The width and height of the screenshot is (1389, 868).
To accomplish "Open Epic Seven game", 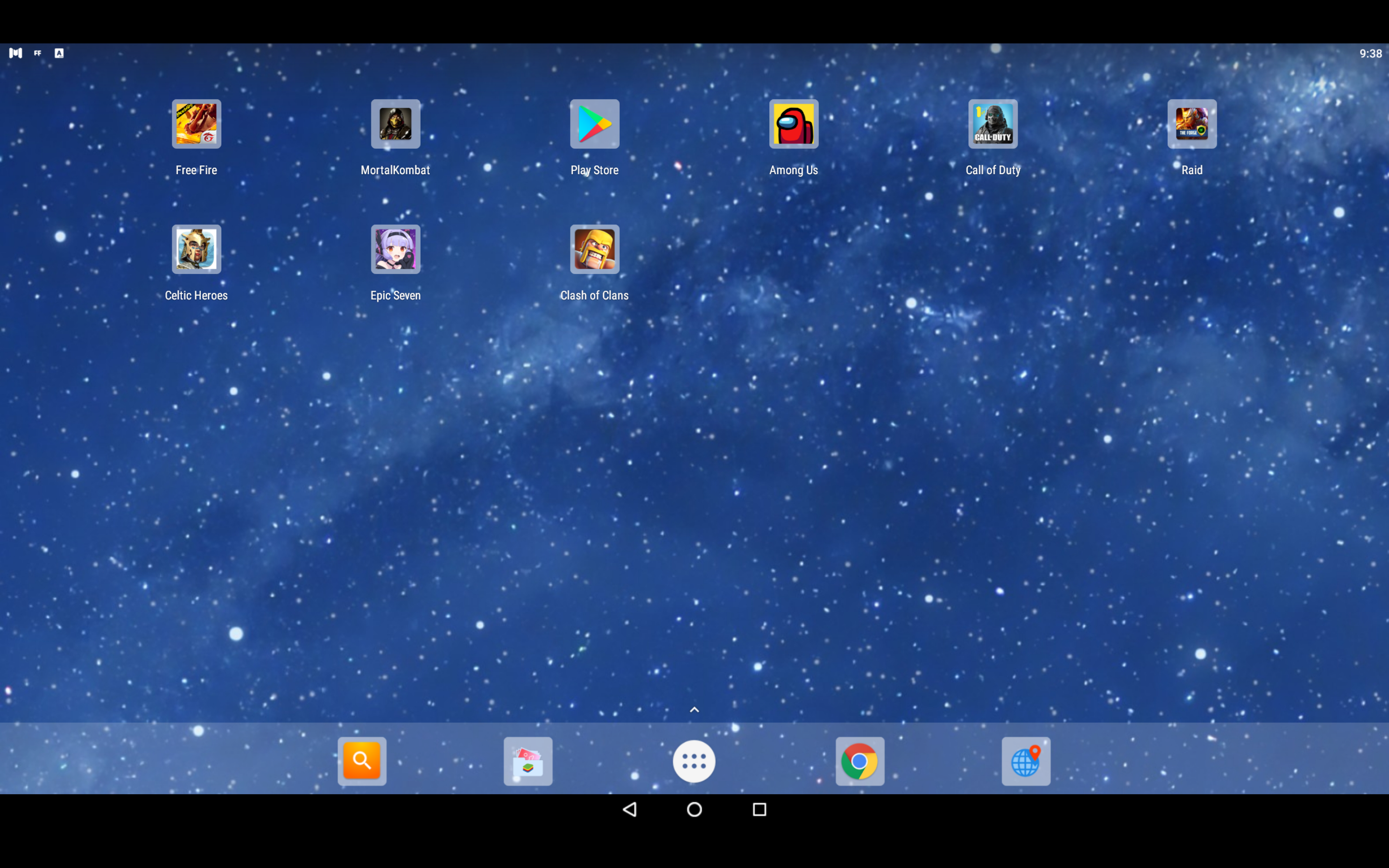I will [x=395, y=248].
